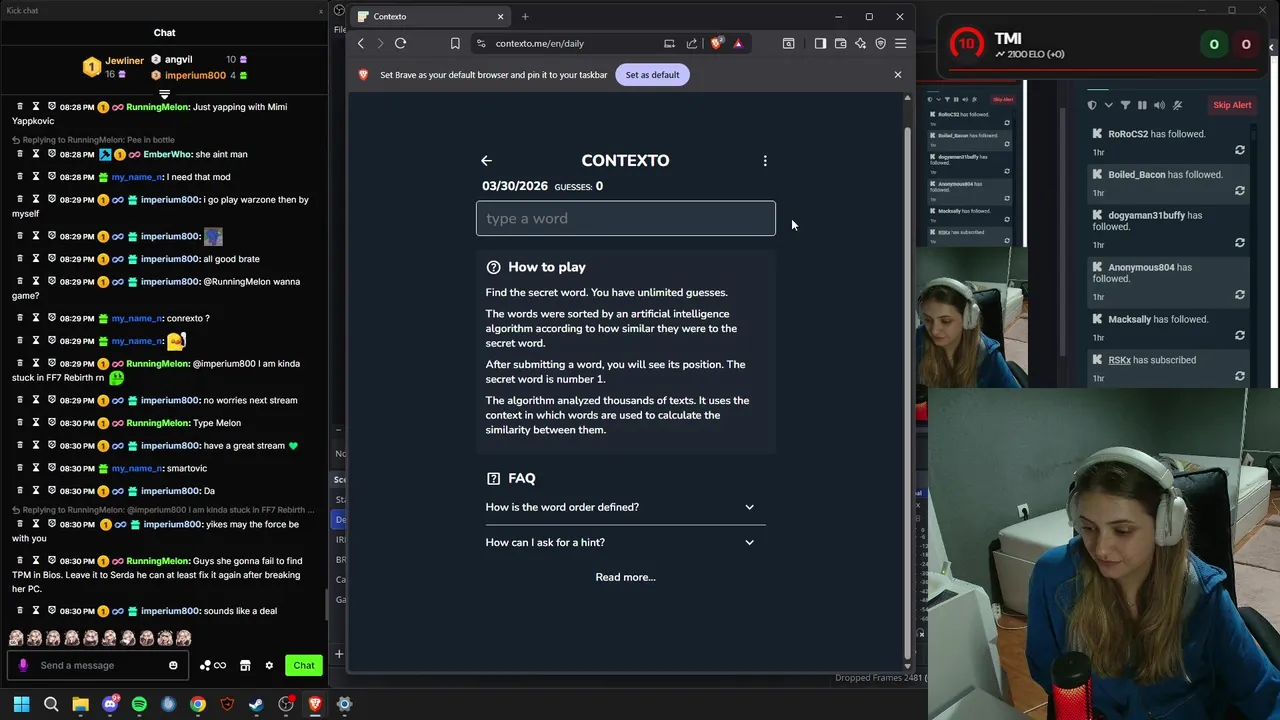Open Brave VPN shield icon
1280x720 pixels.
(880, 43)
